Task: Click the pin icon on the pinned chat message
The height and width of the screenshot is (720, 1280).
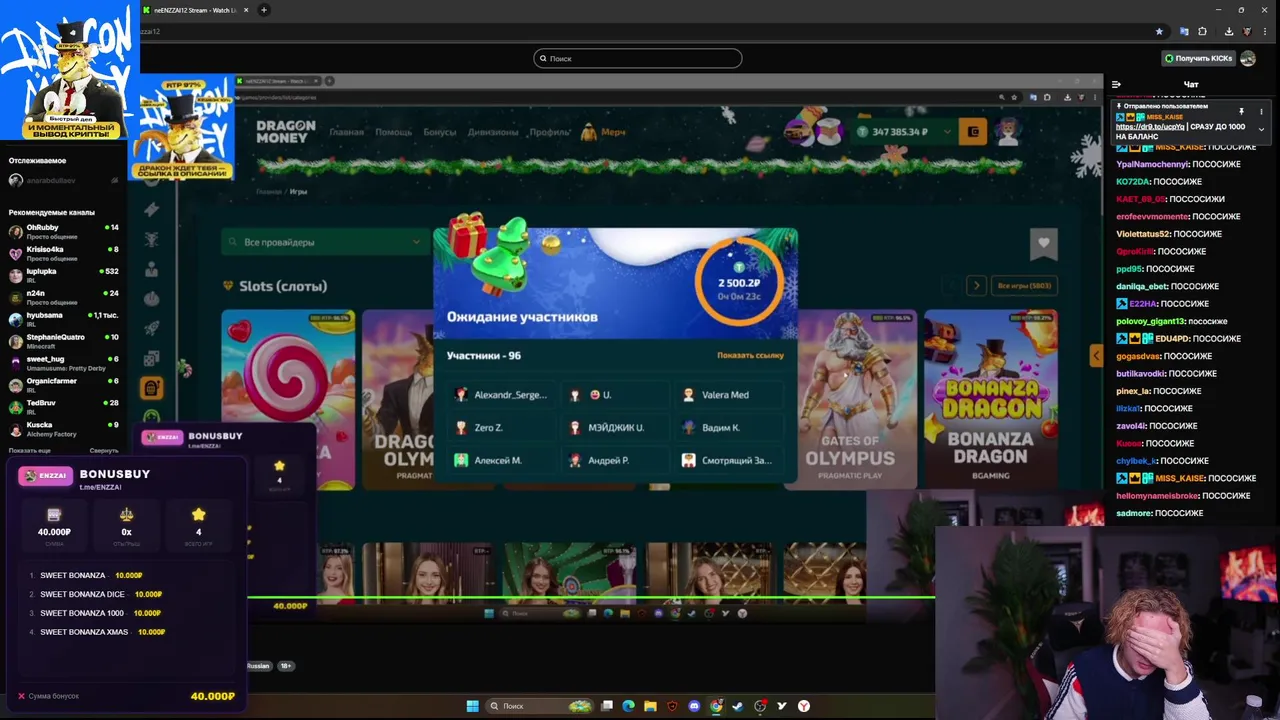Action: coord(1241,111)
